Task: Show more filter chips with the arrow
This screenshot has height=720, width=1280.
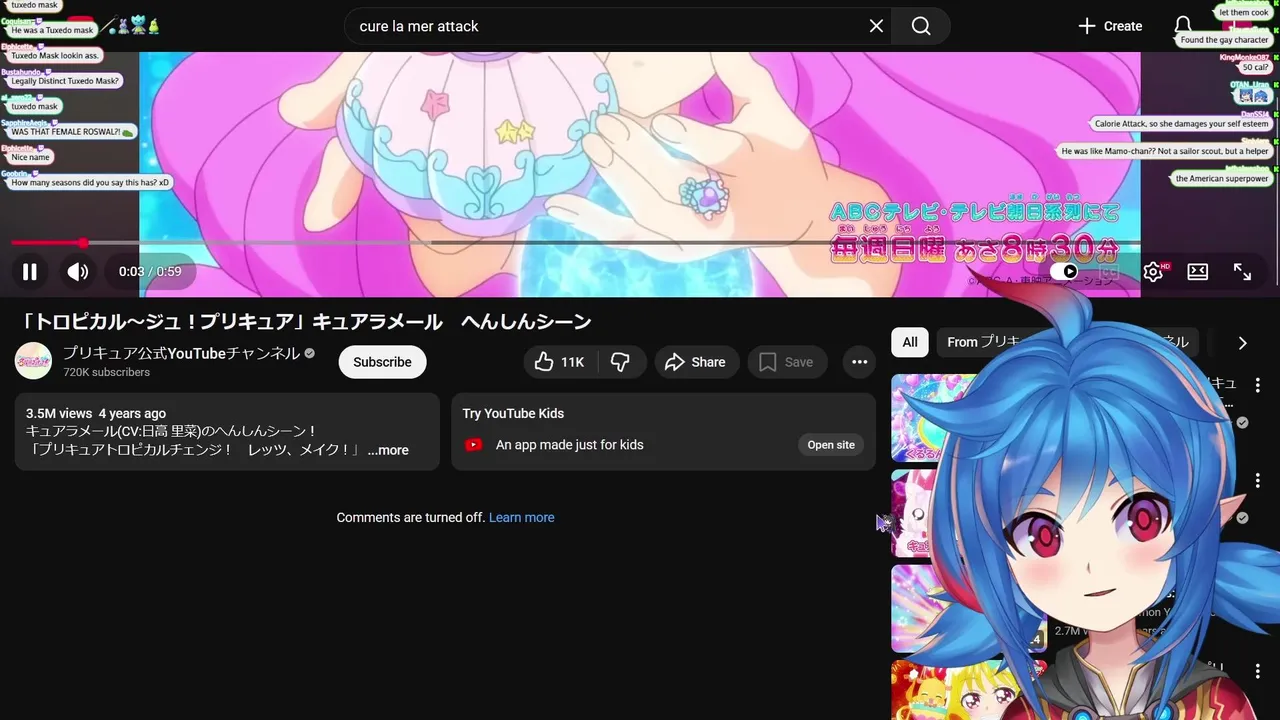Action: tap(1242, 343)
